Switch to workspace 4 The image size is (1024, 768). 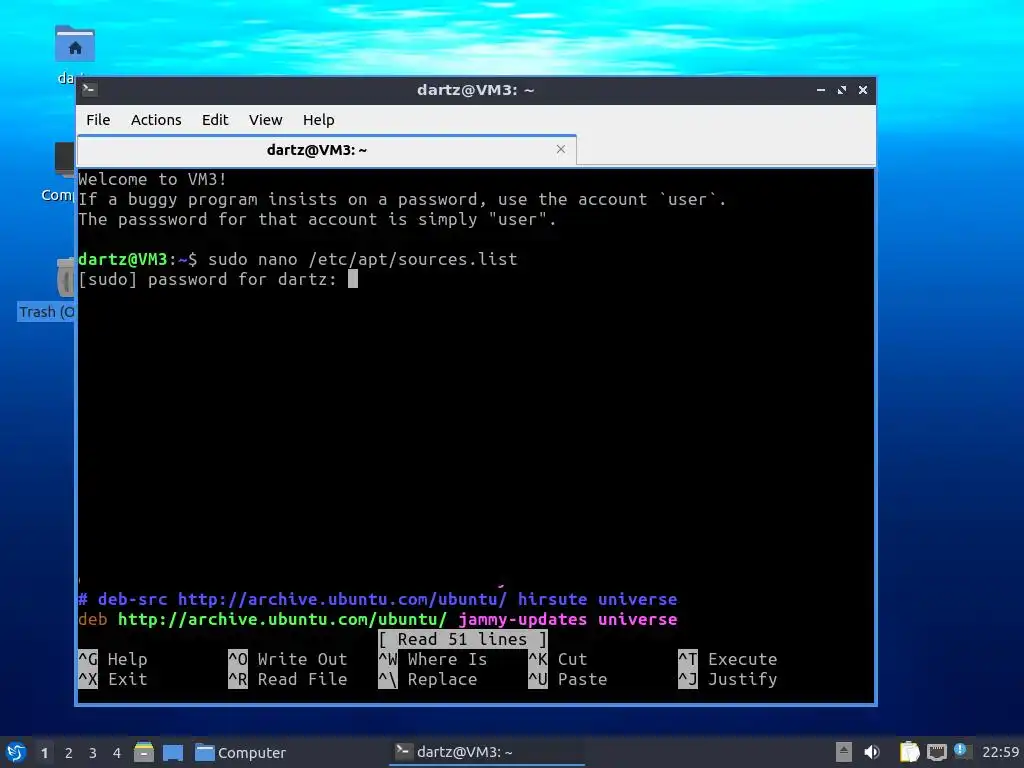[117, 753]
